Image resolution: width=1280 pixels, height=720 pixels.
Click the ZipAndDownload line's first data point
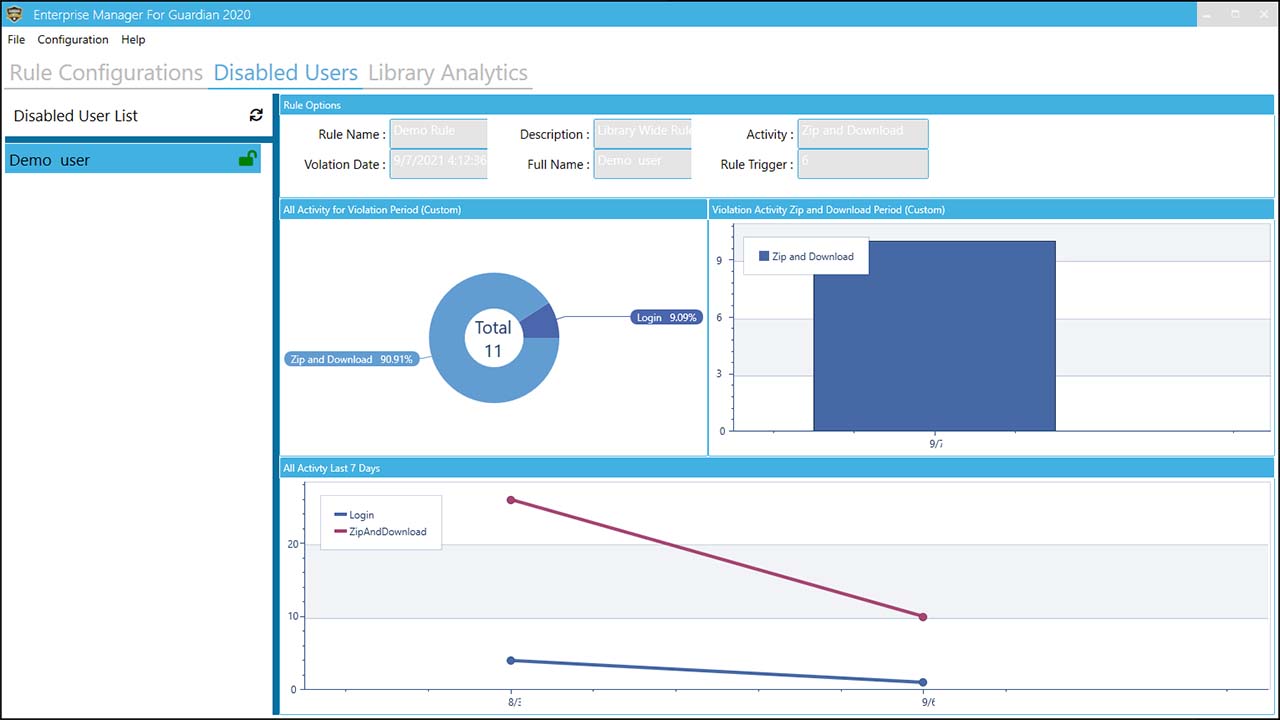click(x=511, y=500)
